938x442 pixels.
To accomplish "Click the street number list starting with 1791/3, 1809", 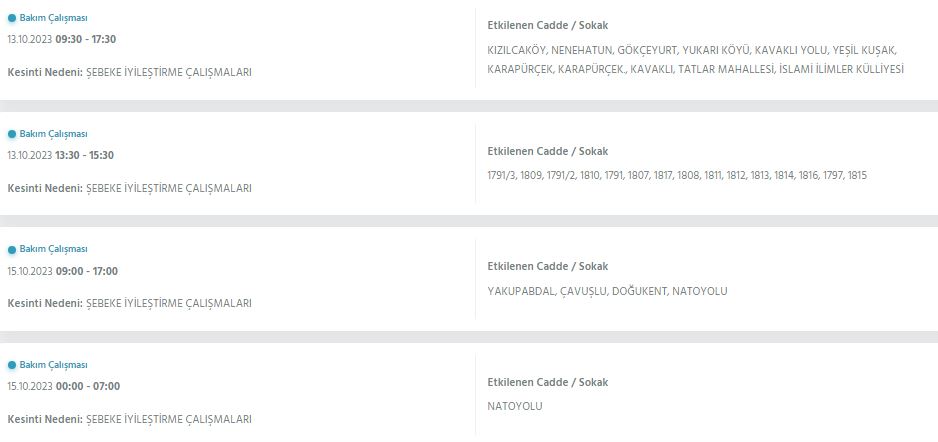I will (676, 175).
